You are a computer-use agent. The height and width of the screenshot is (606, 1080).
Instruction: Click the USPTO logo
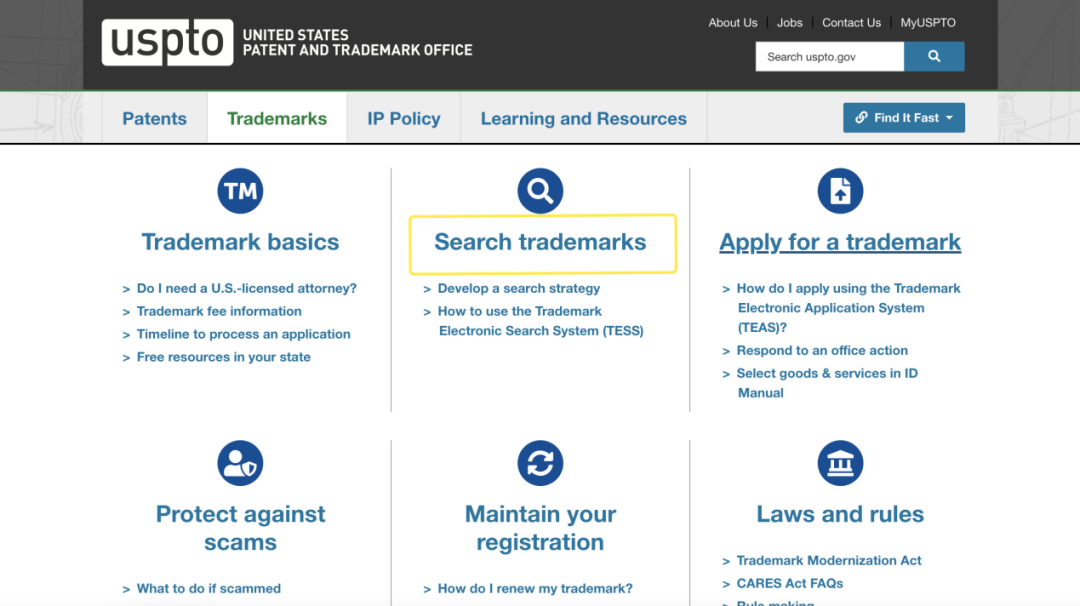pyautogui.click(x=167, y=43)
